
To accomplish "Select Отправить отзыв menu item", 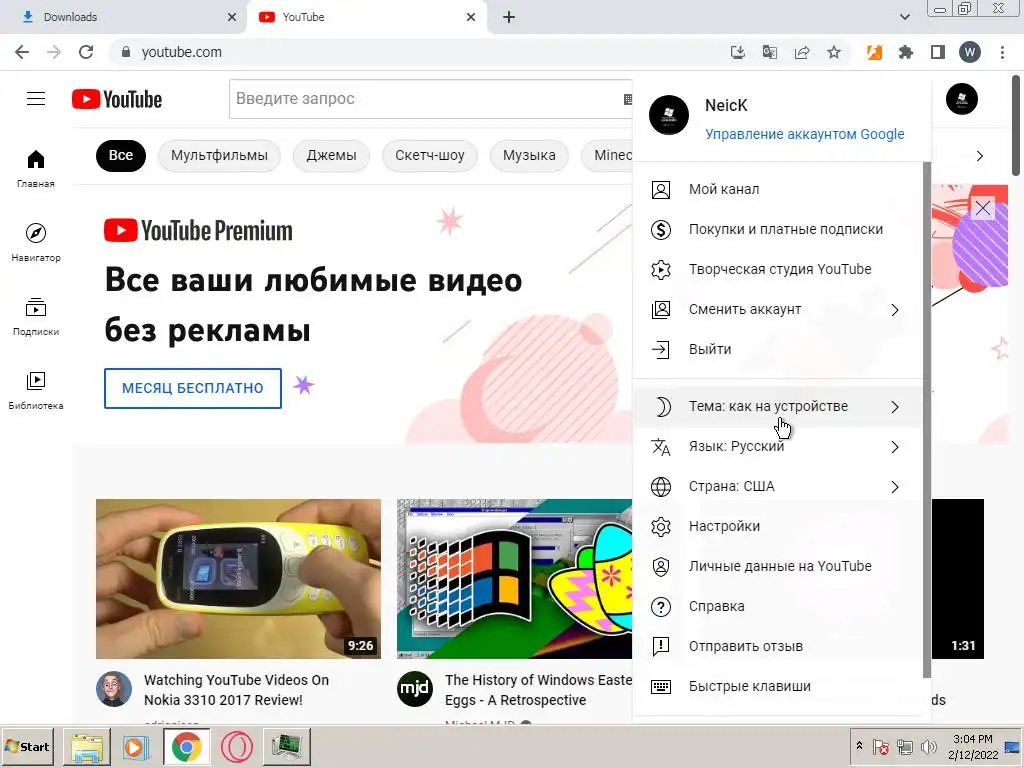I will point(777,647).
